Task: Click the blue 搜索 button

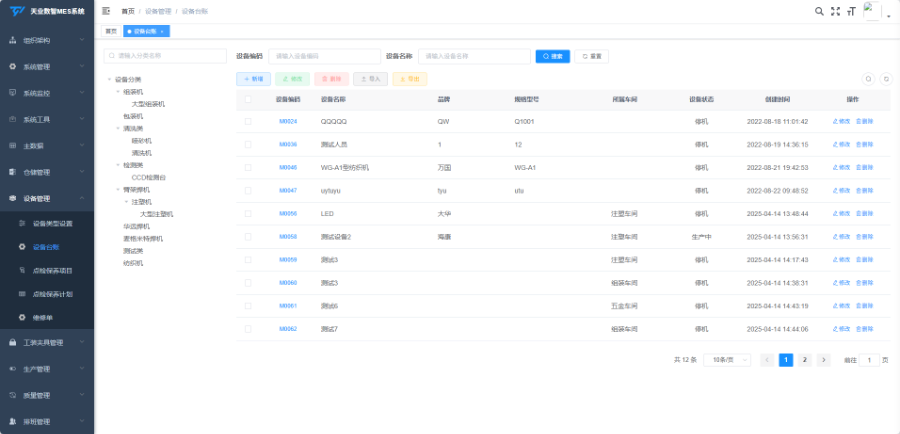Action: (x=553, y=56)
